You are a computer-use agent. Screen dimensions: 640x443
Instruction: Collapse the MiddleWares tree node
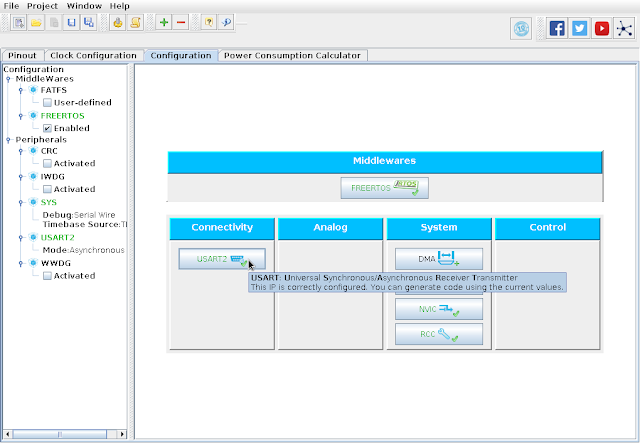pos(8,79)
